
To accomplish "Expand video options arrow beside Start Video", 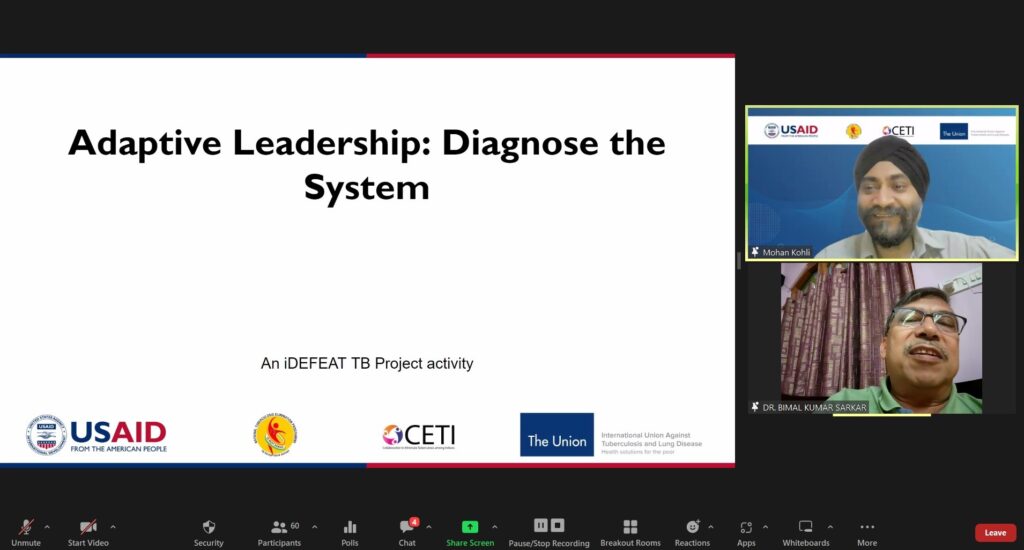I will [x=112, y=527].
